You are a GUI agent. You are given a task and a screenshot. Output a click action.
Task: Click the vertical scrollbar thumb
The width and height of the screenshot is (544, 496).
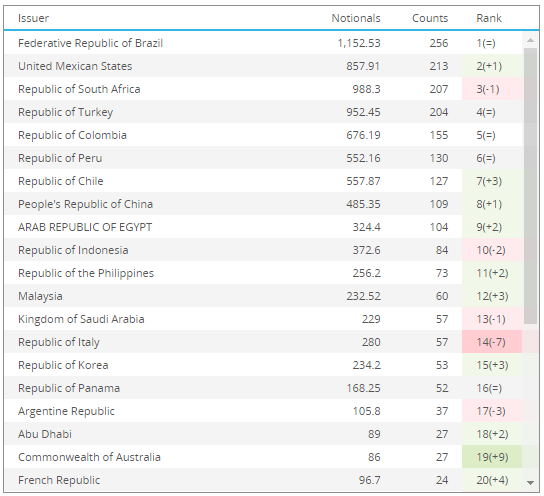click(530, 186)
